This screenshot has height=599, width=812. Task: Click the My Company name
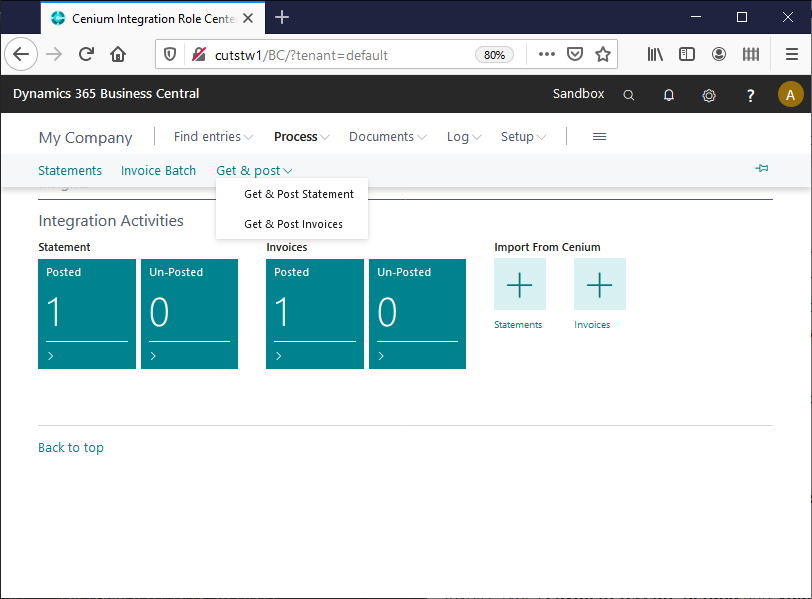click(85, 138)
